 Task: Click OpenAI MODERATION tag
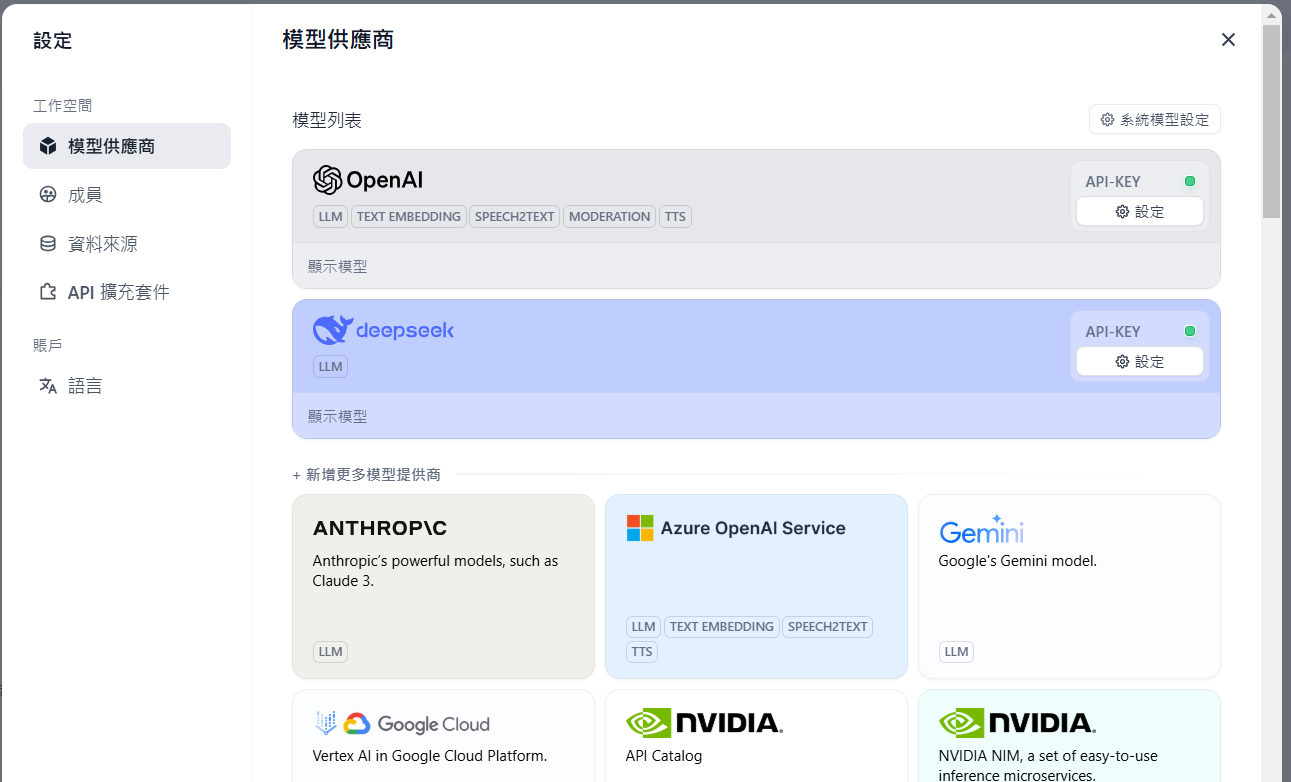pyautogui.click(x=609, y=216)
